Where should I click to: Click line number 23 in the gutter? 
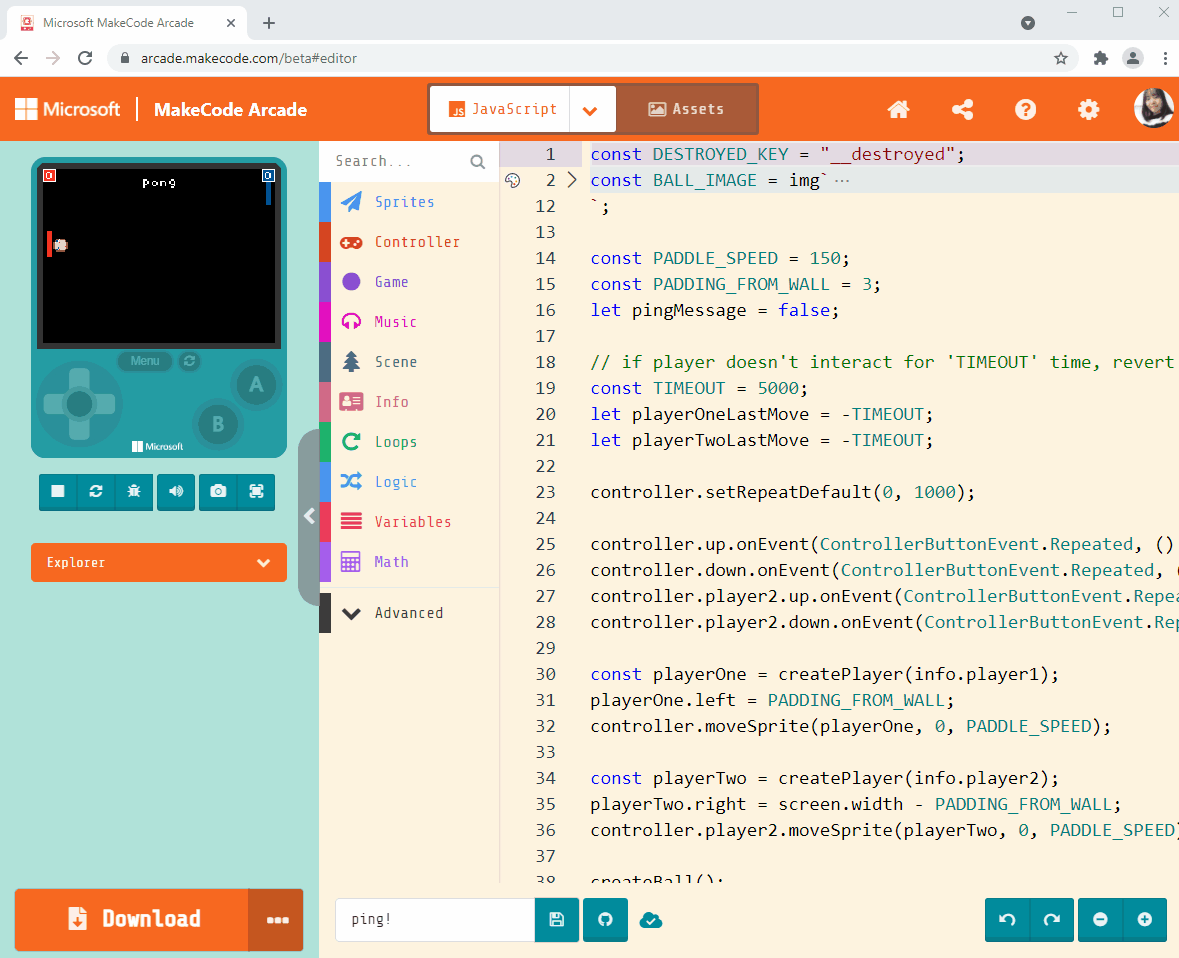coord(546,493)
